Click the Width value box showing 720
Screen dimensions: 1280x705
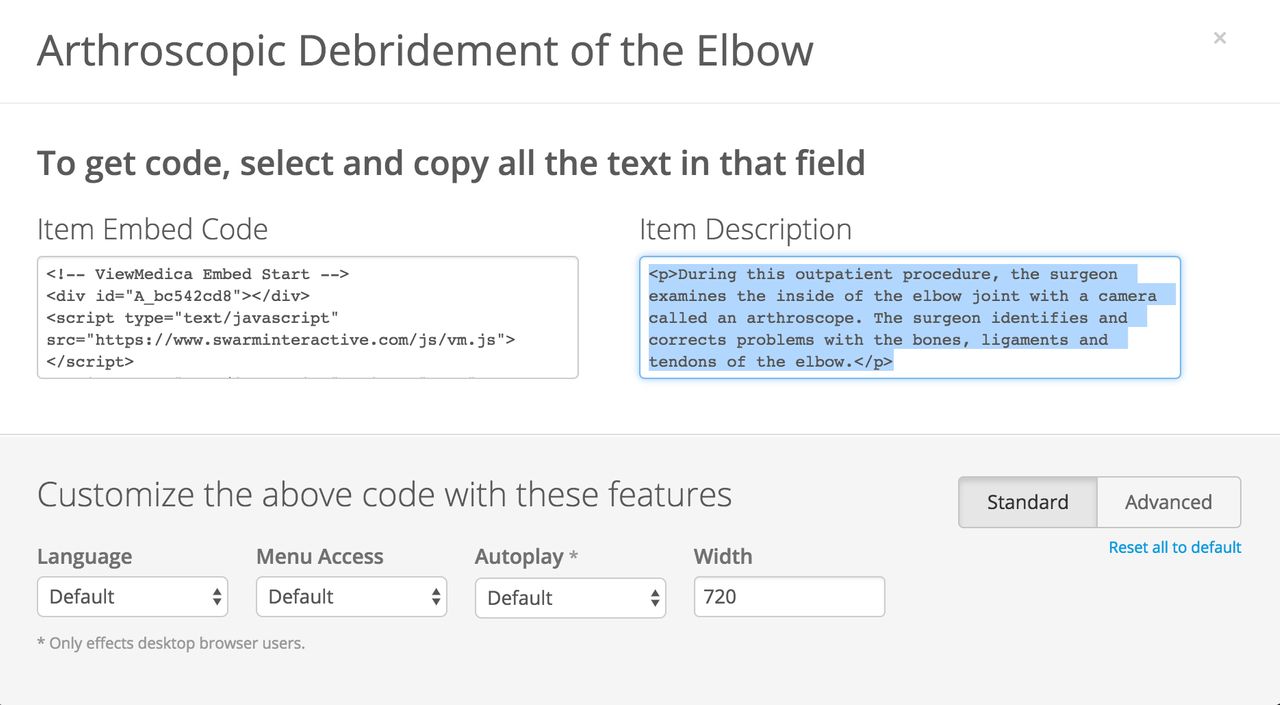tap(789, 597)
